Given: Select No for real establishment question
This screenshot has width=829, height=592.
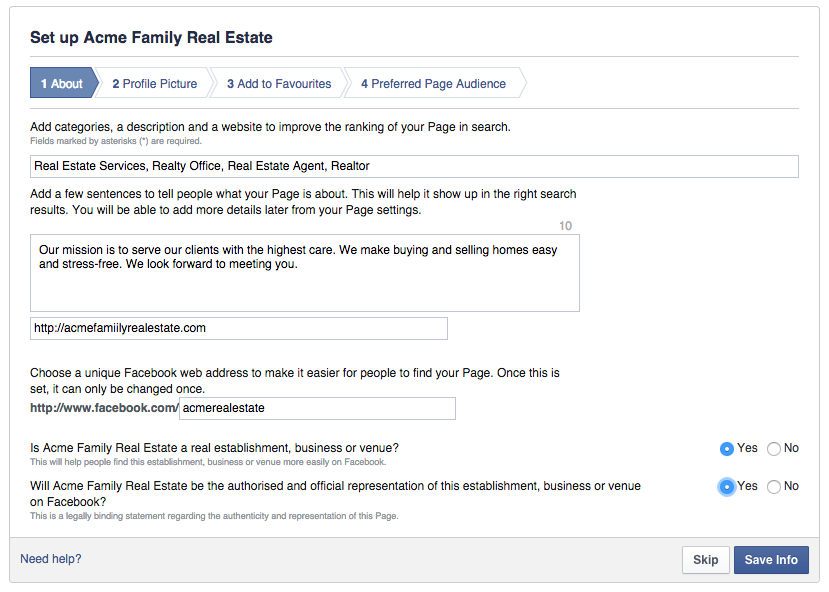Looking at the screenshot, I should [x=773, y=449].
